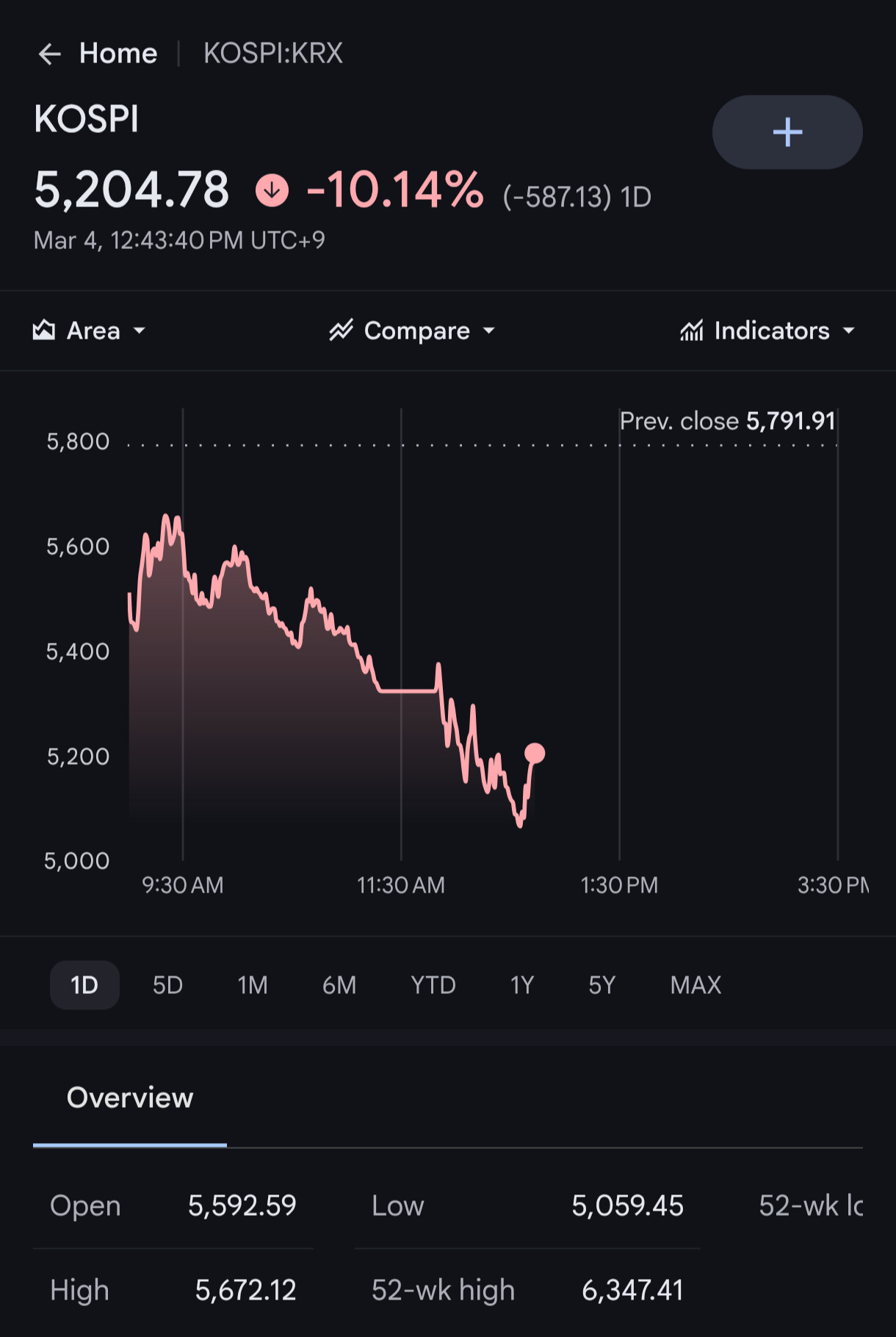
Task: Open the Overview tab
Action: tap(130, 1098)
